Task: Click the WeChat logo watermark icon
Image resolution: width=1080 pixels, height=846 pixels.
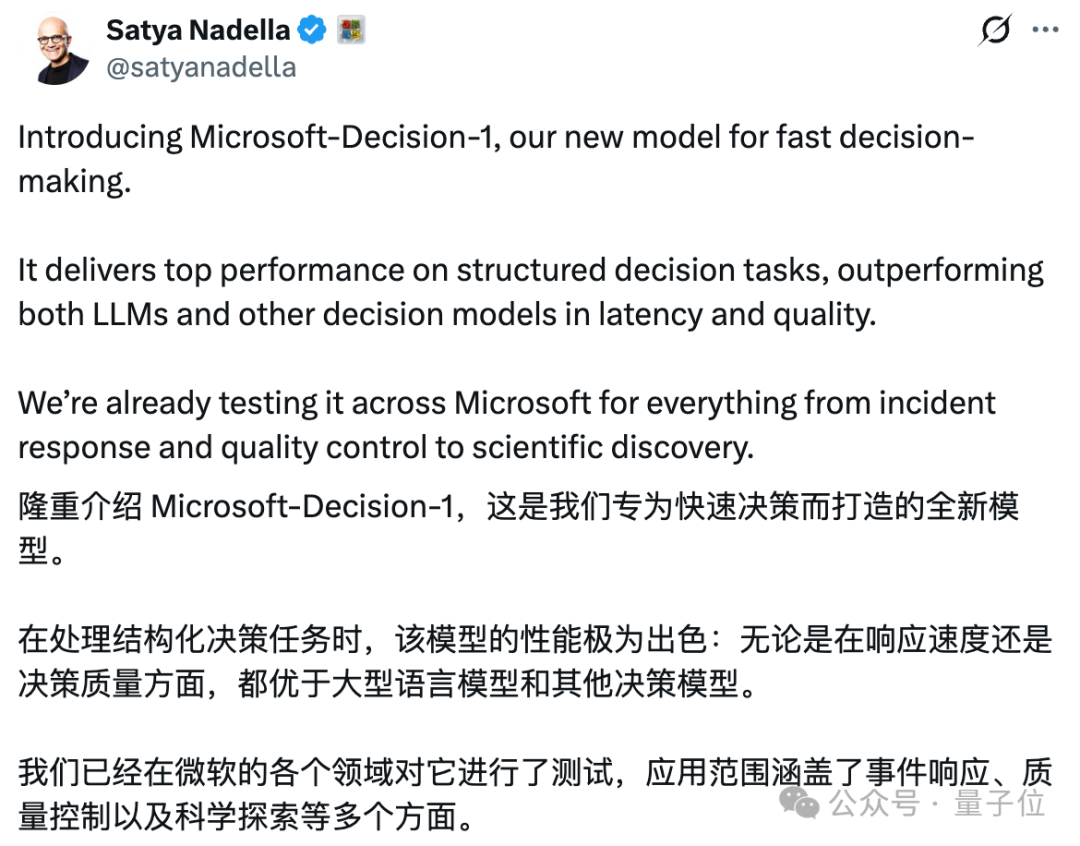Action: pos(798,803)
